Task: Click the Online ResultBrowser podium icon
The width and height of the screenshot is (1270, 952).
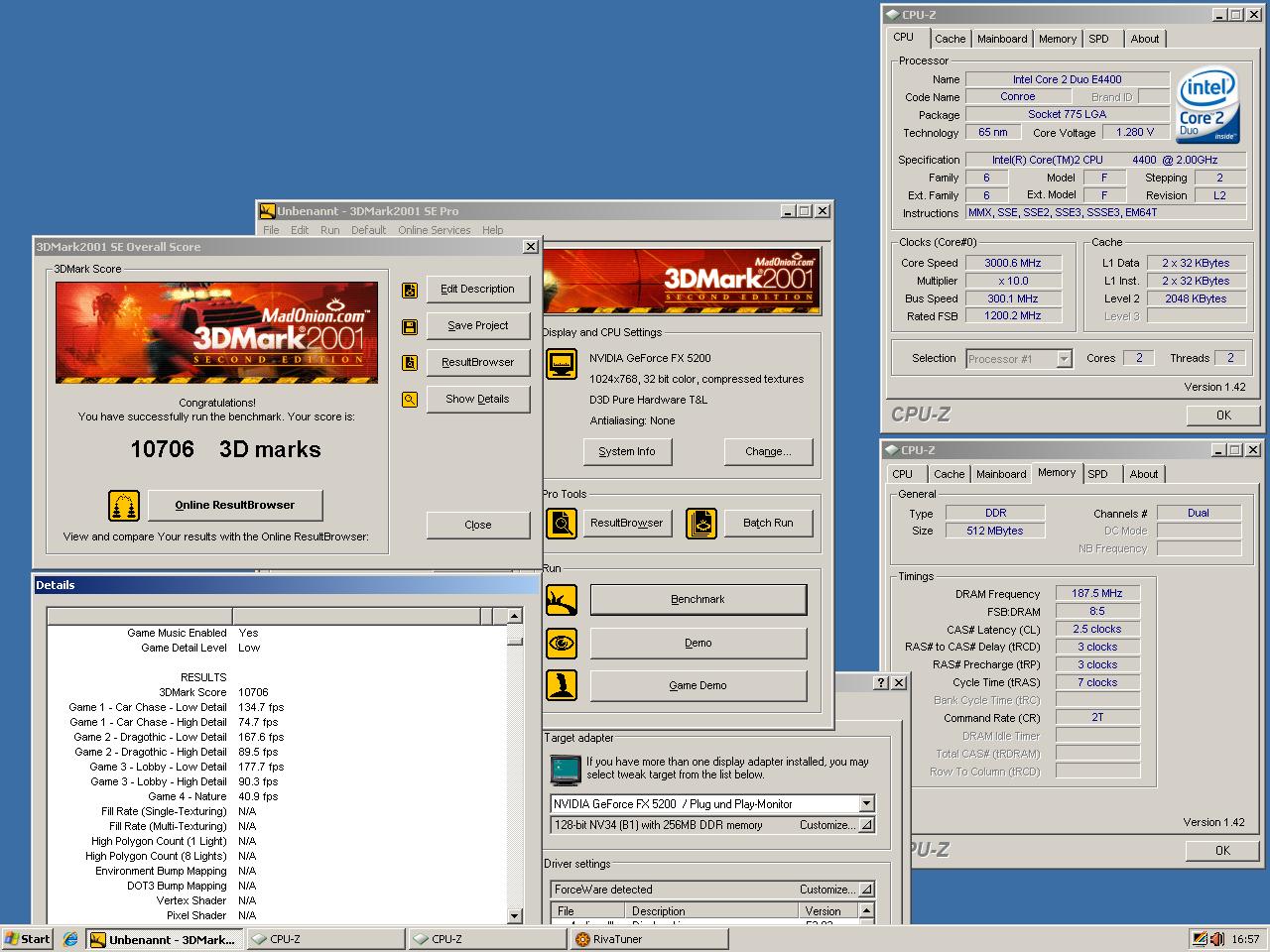Action: coord(124,505)
